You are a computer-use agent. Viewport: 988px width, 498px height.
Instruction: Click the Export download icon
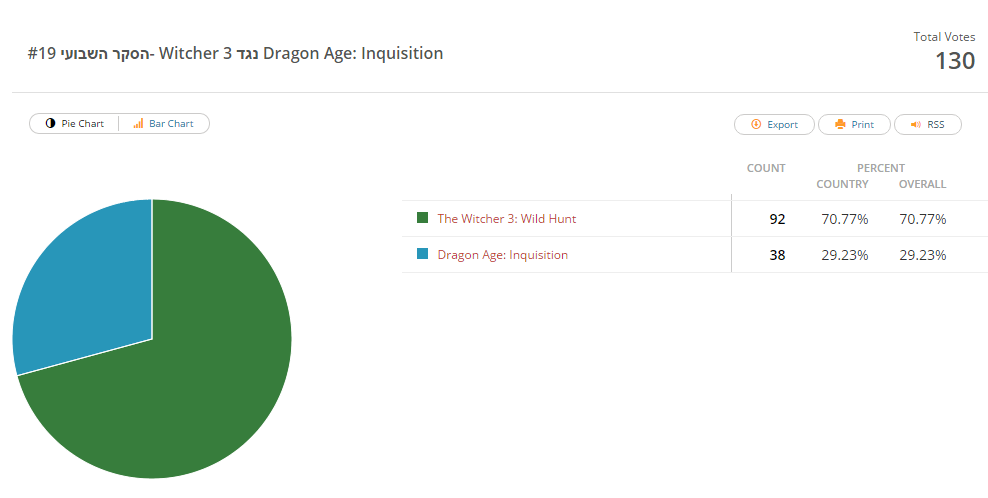point(756,124)
